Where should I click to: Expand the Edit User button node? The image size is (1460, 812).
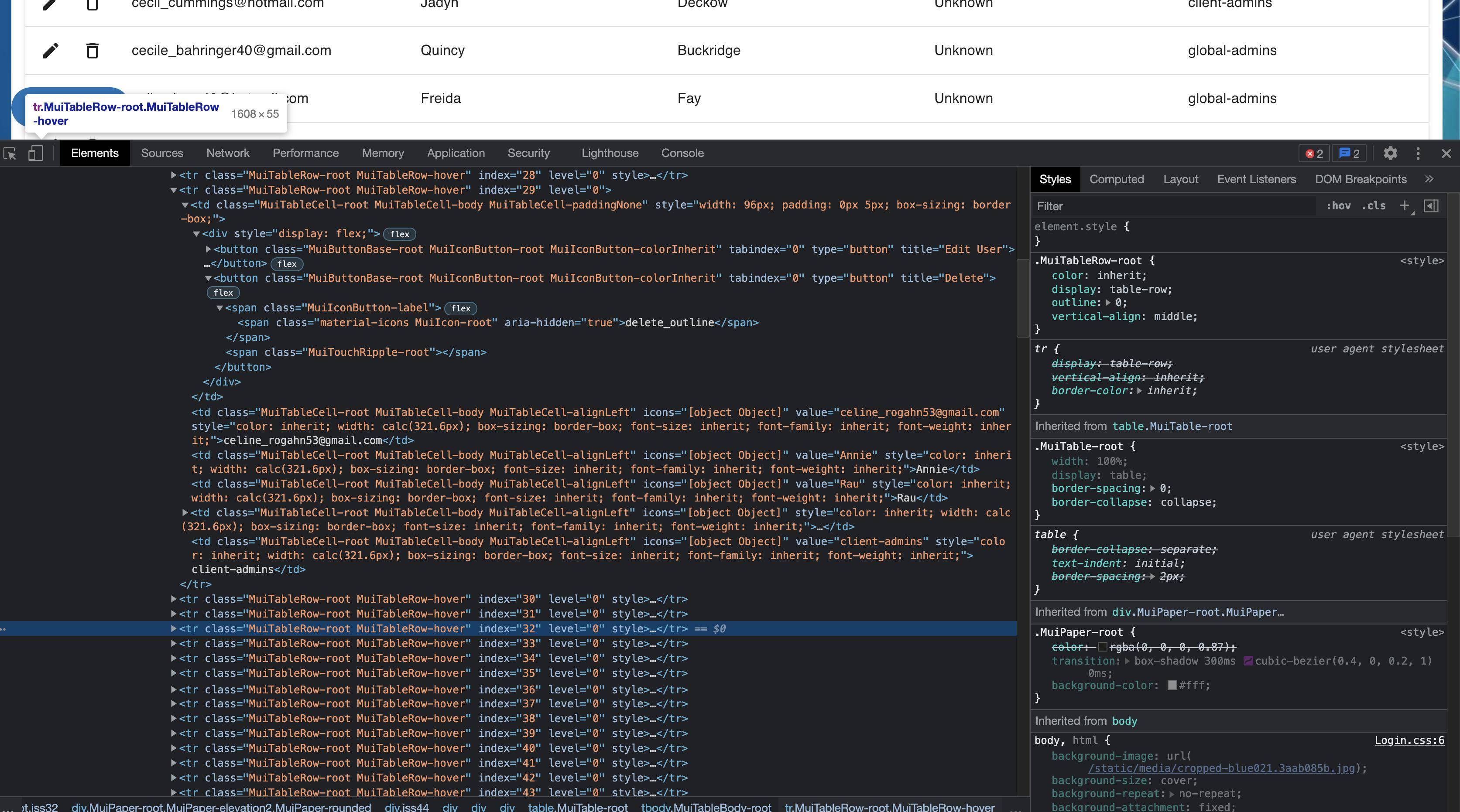208,249
